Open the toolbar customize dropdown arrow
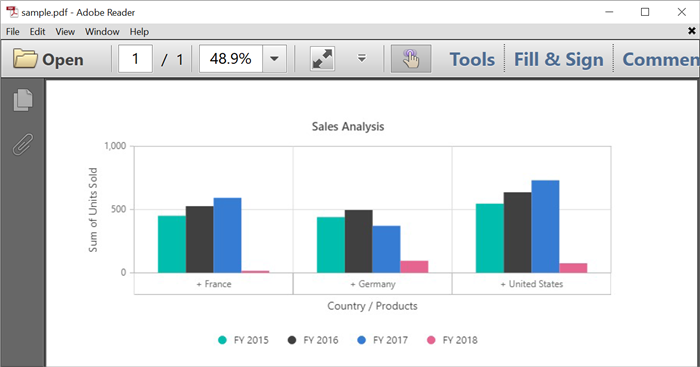The height and width of the screenshot is (367, 700). coord(362,58)
